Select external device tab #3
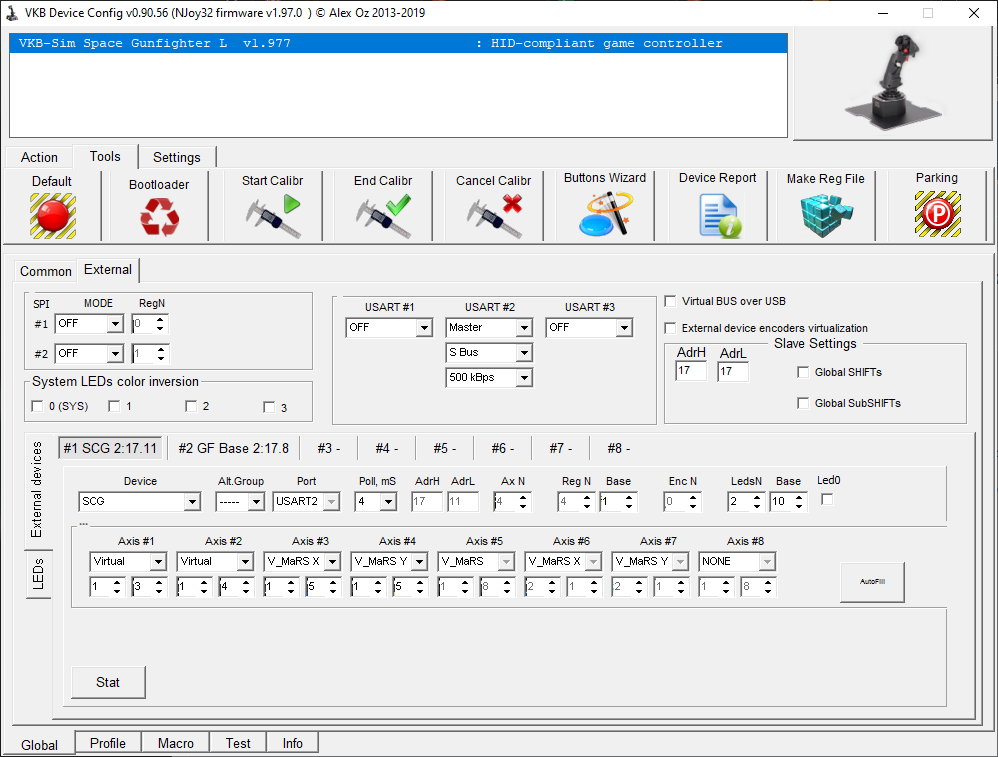The image size is (998, 757). tap(328, 448)
